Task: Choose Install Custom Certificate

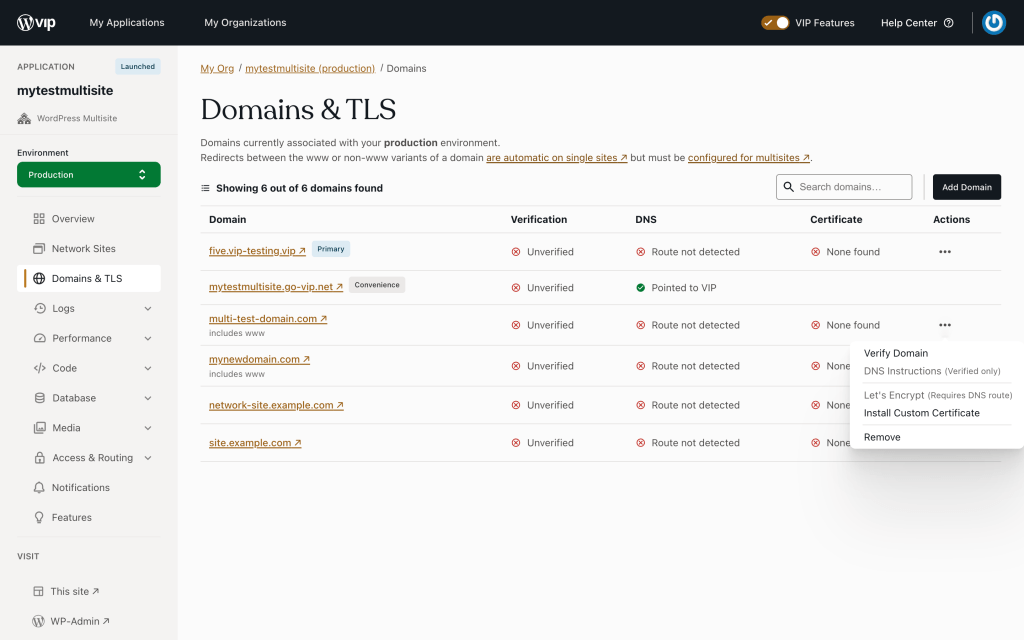Action: (921, 413)
